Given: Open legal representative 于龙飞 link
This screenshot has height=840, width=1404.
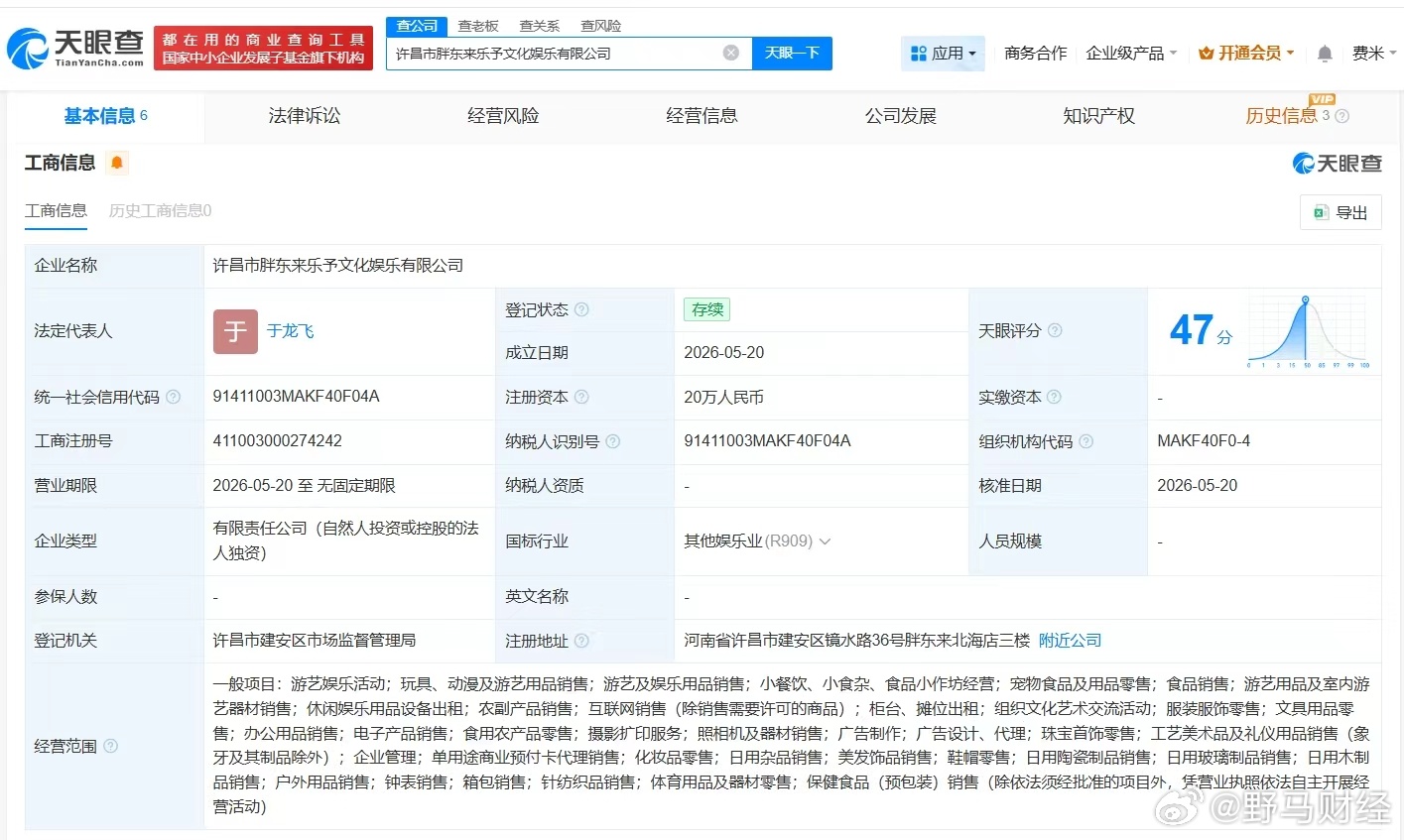Looking at the screenshot, I should pos(290,331).
